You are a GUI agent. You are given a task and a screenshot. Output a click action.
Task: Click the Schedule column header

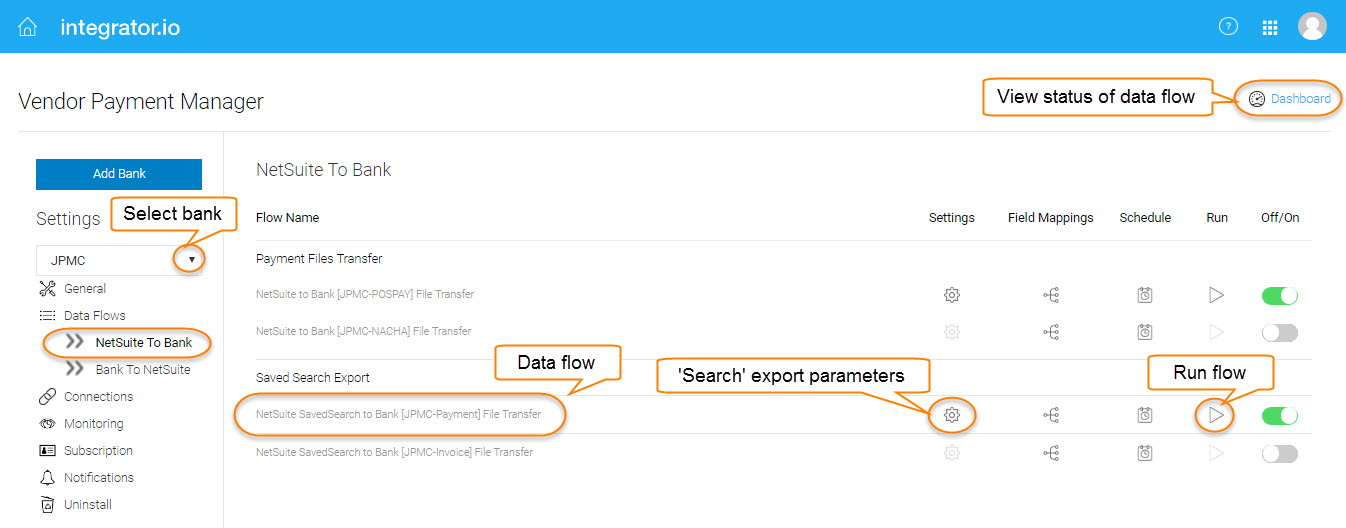pyautogui.click(x=1145, y=218)
